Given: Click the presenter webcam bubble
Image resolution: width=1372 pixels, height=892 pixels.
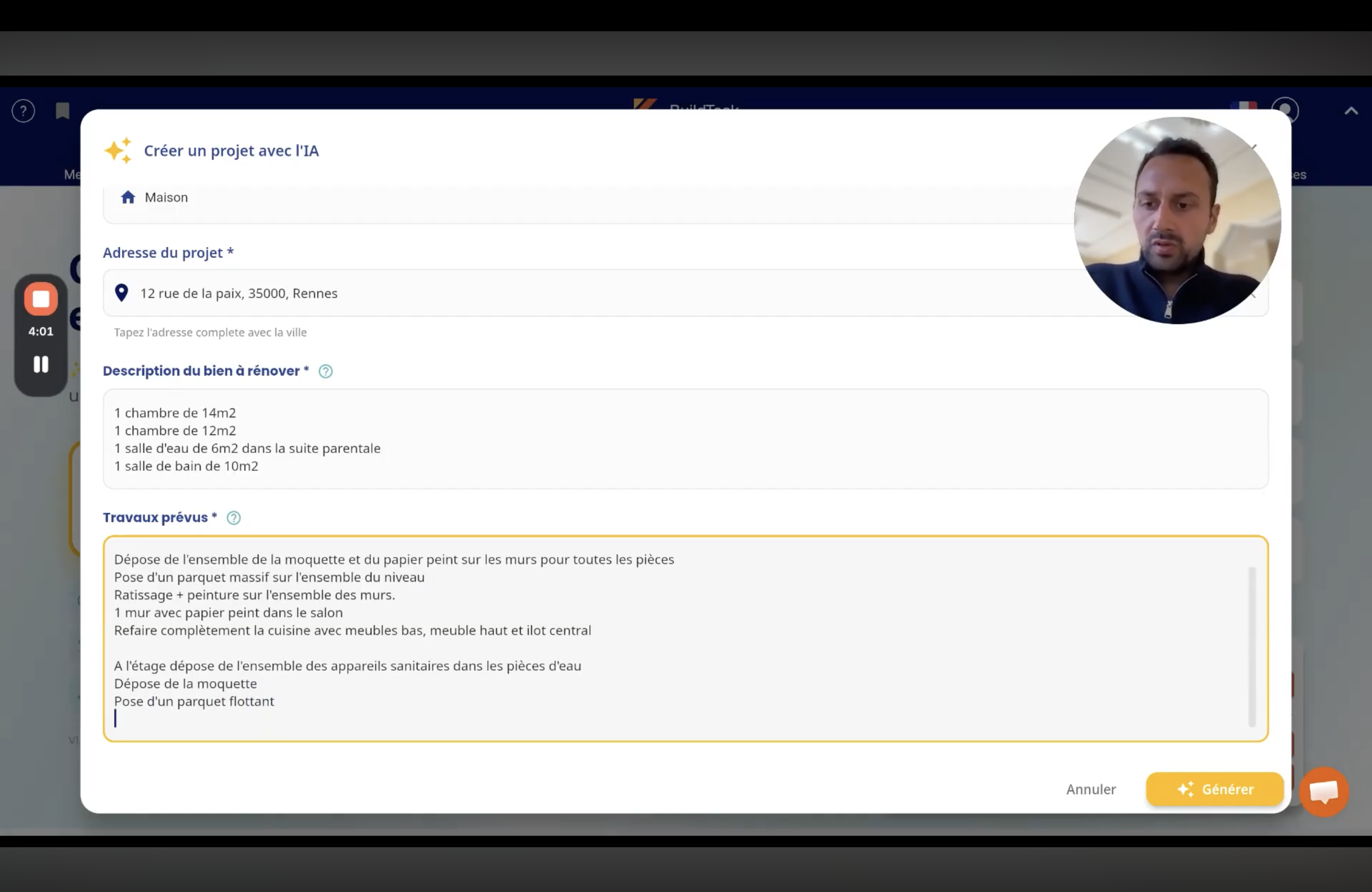Looking at the screenshot, I should point(1177,220).
